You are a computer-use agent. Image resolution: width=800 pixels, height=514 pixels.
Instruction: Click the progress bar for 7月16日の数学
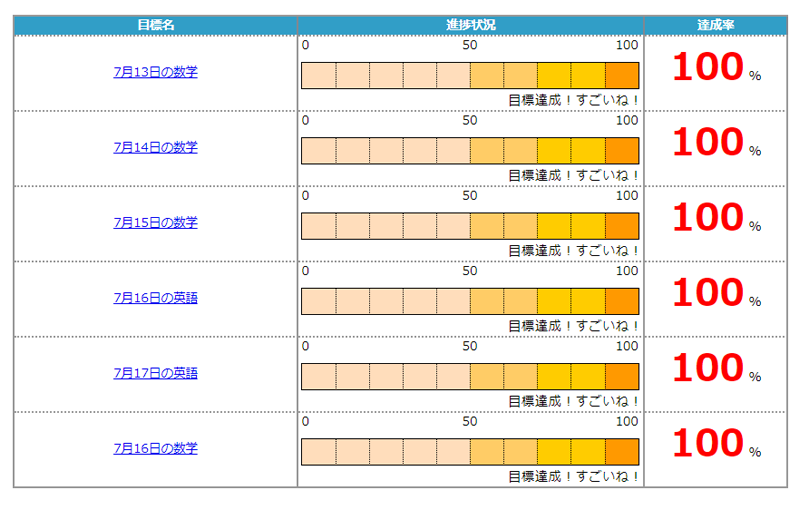tap(470, 451)
